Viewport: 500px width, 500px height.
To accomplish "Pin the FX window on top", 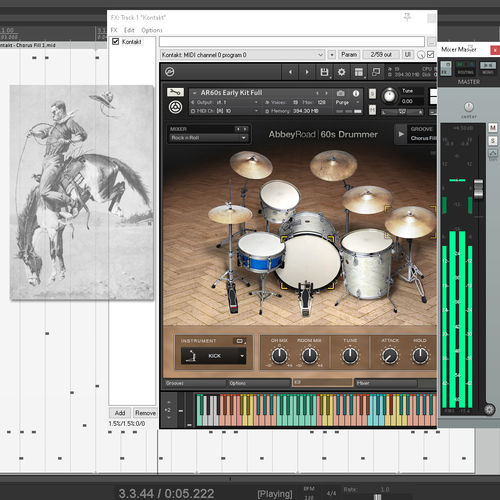I will [407, 17].
